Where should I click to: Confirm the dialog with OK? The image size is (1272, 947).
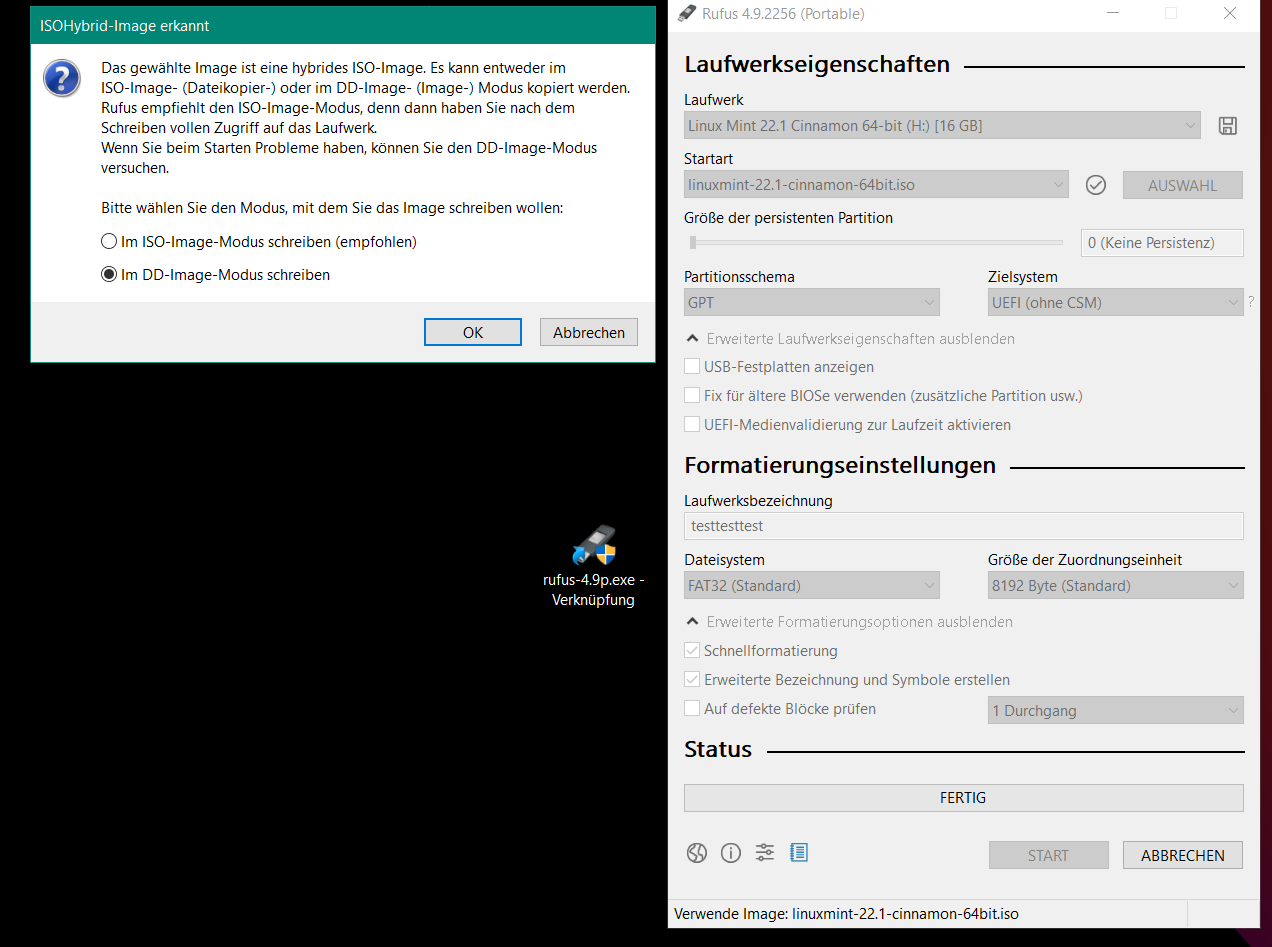(473, 332)
